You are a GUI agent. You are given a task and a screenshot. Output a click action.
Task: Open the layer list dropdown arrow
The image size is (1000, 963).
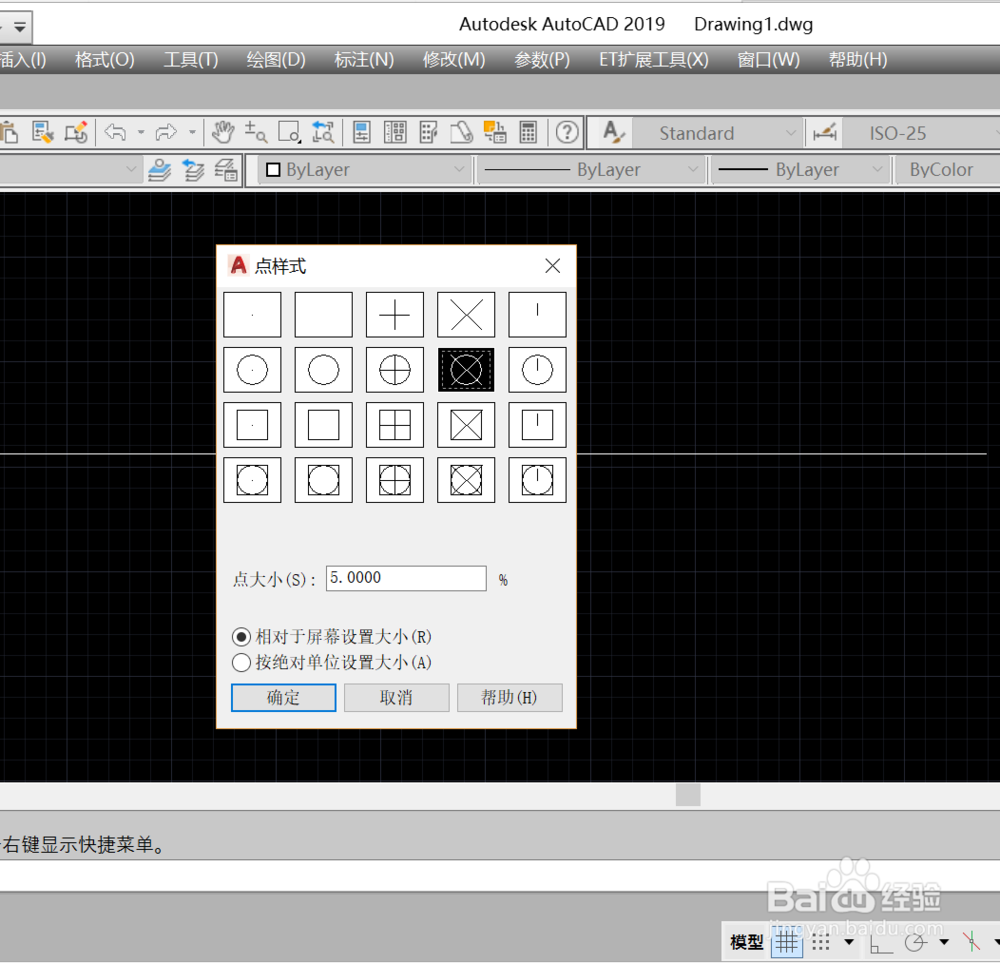[131, 170]
